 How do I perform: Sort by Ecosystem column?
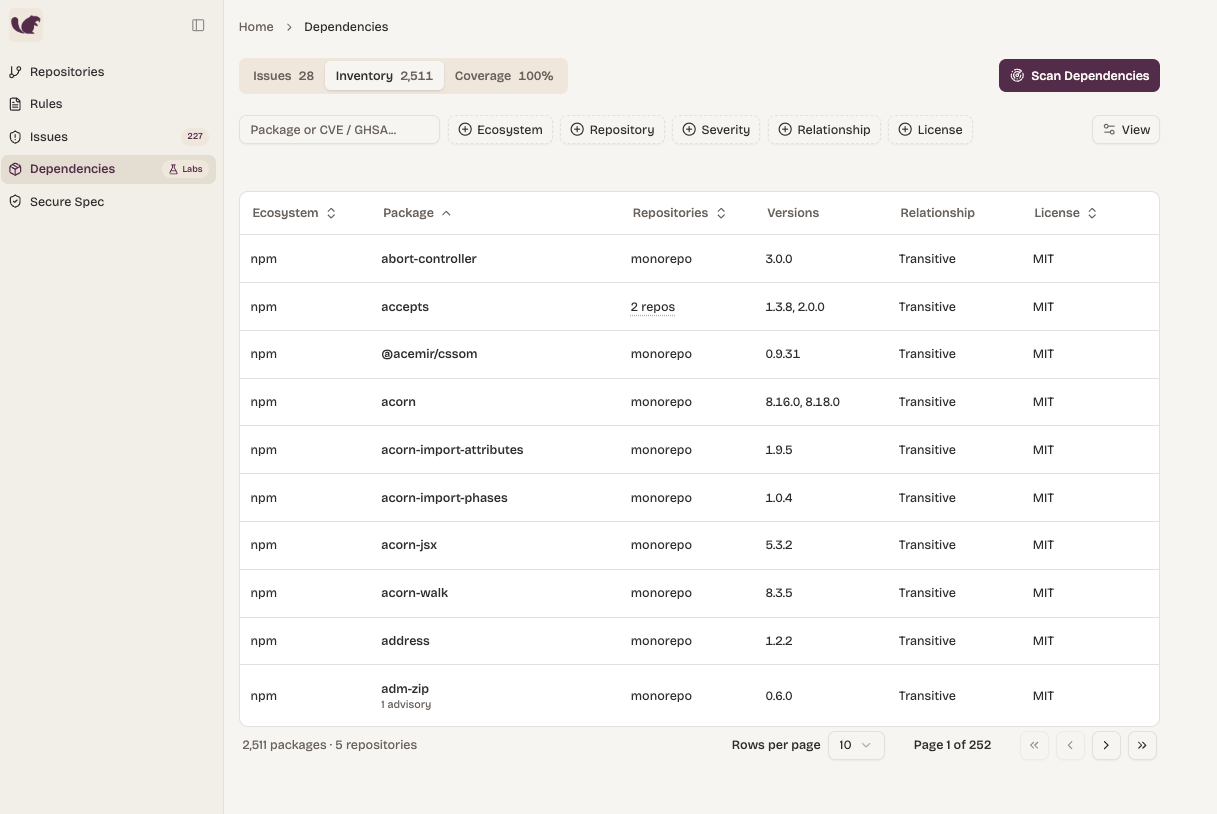point(294,213)
